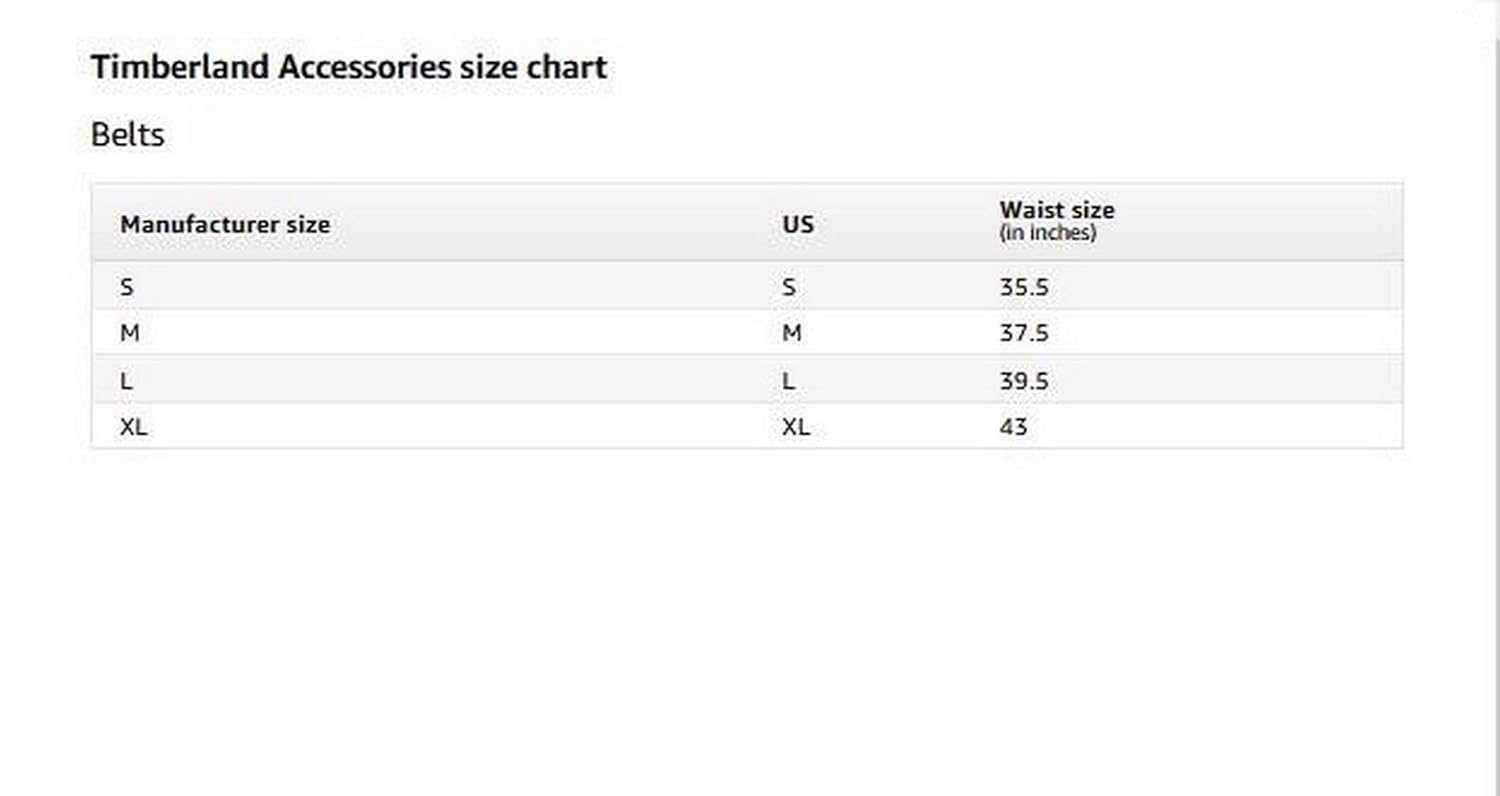The width and height of the screenshot is (1500, 796).
Task: Select manufacturer size XL cell
Action: (x=133, y=427)
